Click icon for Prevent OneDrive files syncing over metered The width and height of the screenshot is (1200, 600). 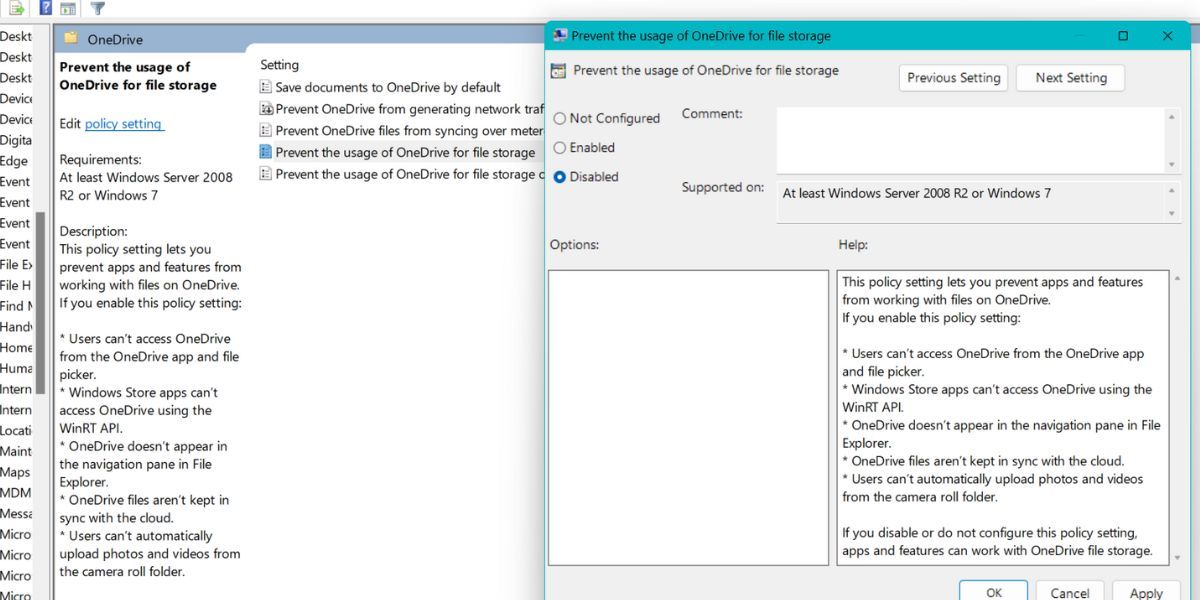pos(266,130)
